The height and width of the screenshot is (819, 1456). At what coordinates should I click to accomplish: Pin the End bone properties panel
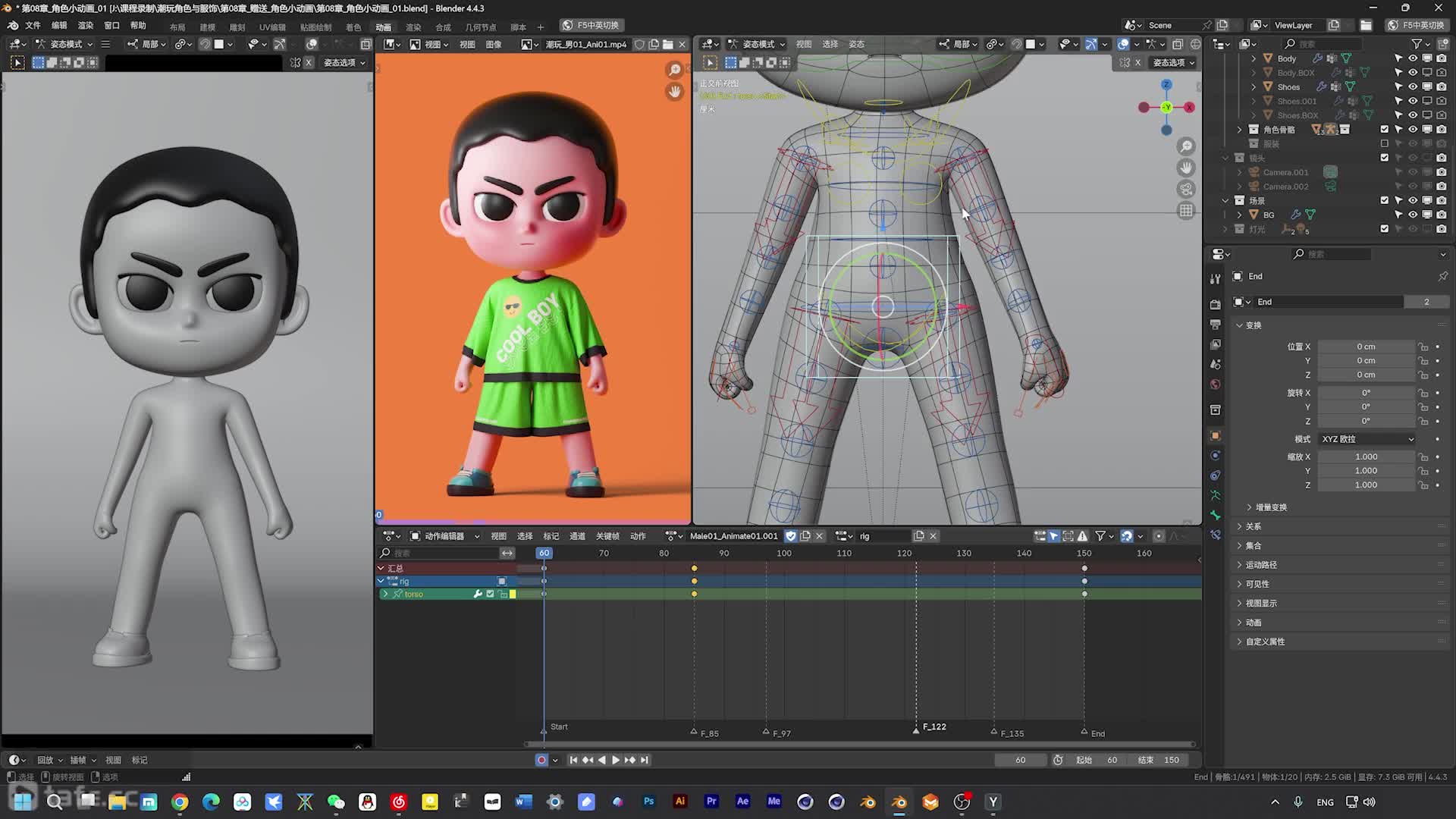1442,276
